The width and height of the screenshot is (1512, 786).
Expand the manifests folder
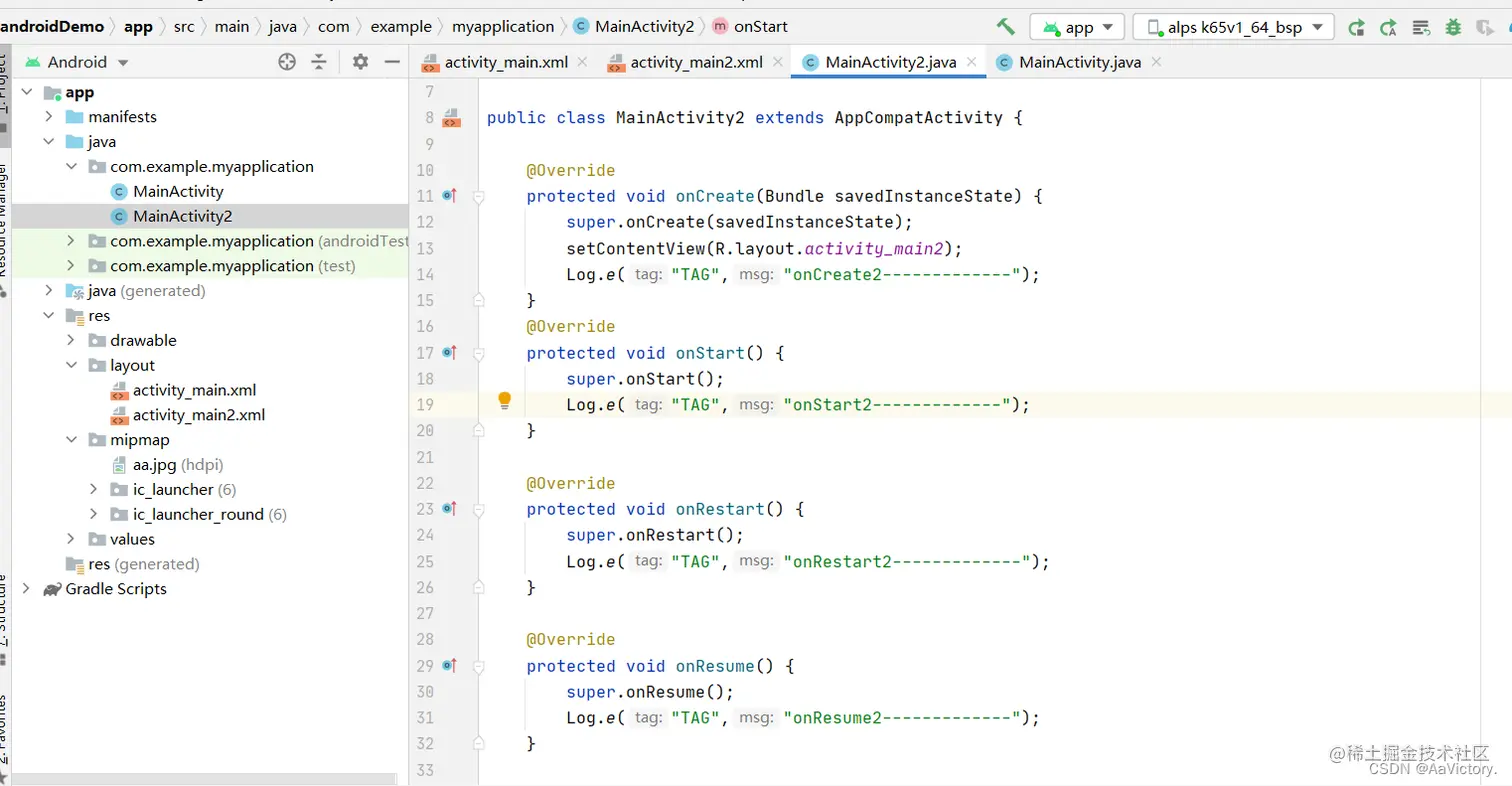(x=48, y=117)
